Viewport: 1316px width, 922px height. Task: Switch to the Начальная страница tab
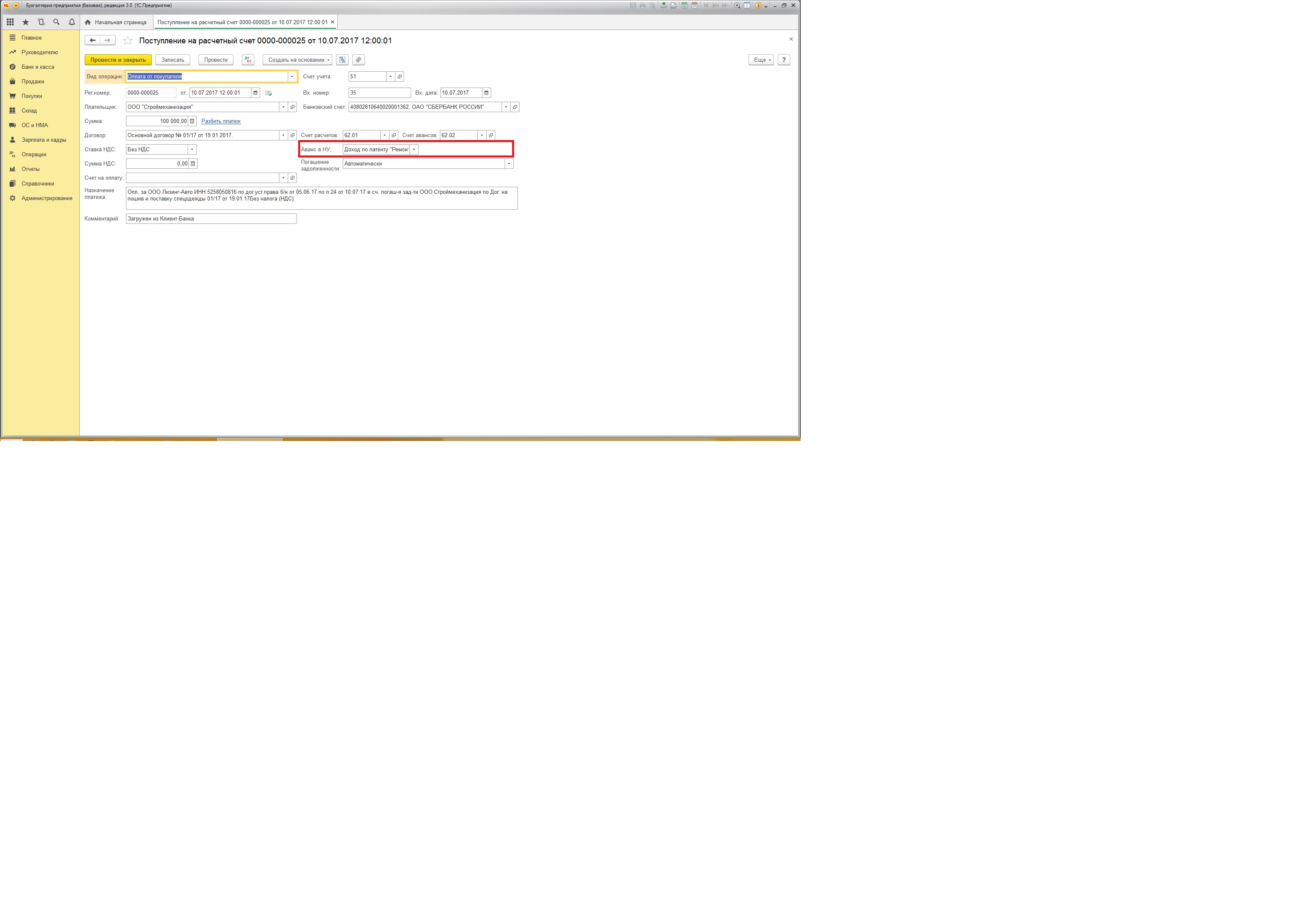click(x=116, y=23)
